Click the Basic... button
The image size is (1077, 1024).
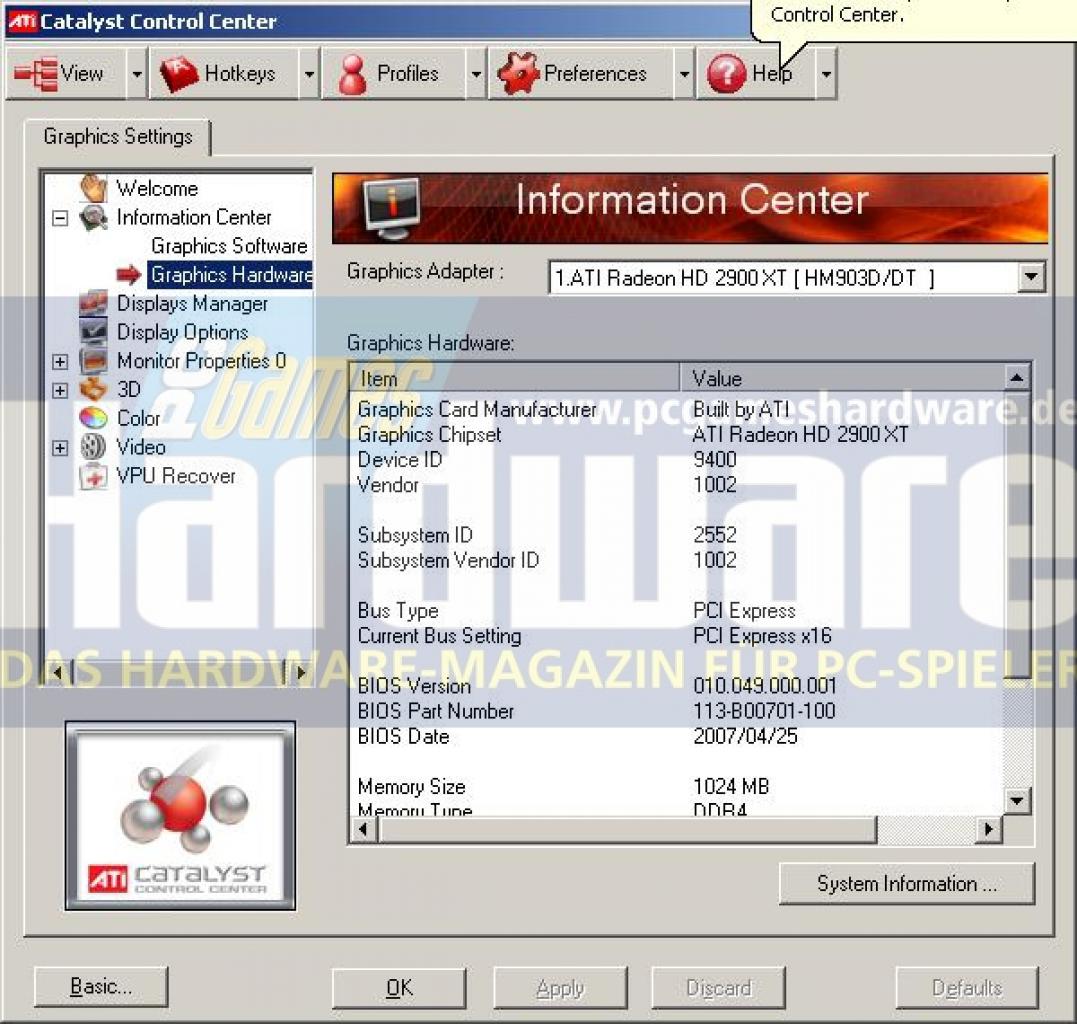tap(101, 987)
